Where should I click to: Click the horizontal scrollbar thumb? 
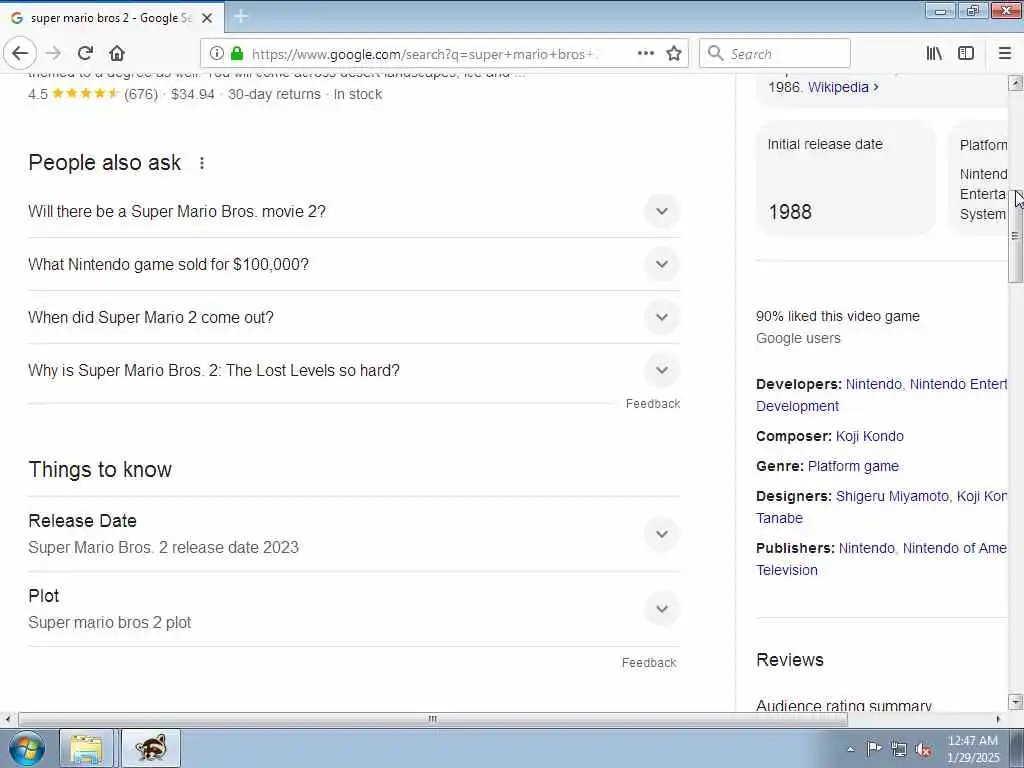(432, 719)
